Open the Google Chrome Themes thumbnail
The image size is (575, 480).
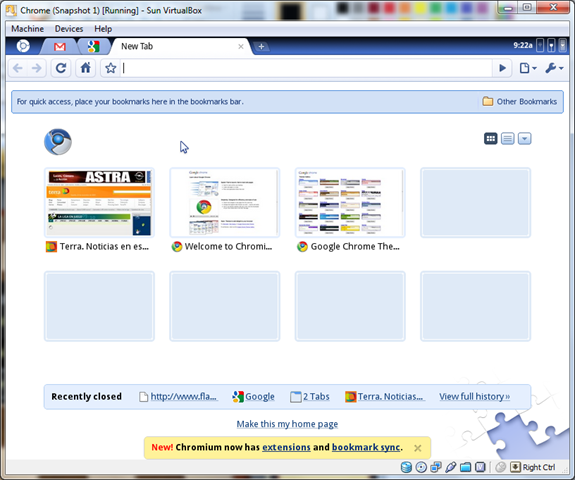(x=350, y=203)
